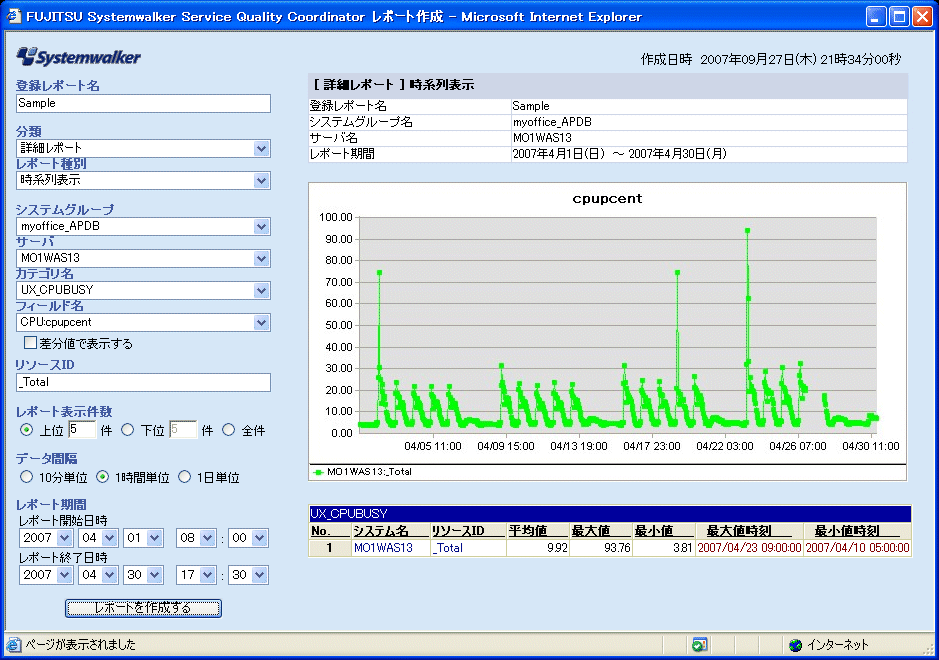The width and height of the screenshot is (939, 660).
Task: Click the status bar security icon
Action: pos(699,645)
